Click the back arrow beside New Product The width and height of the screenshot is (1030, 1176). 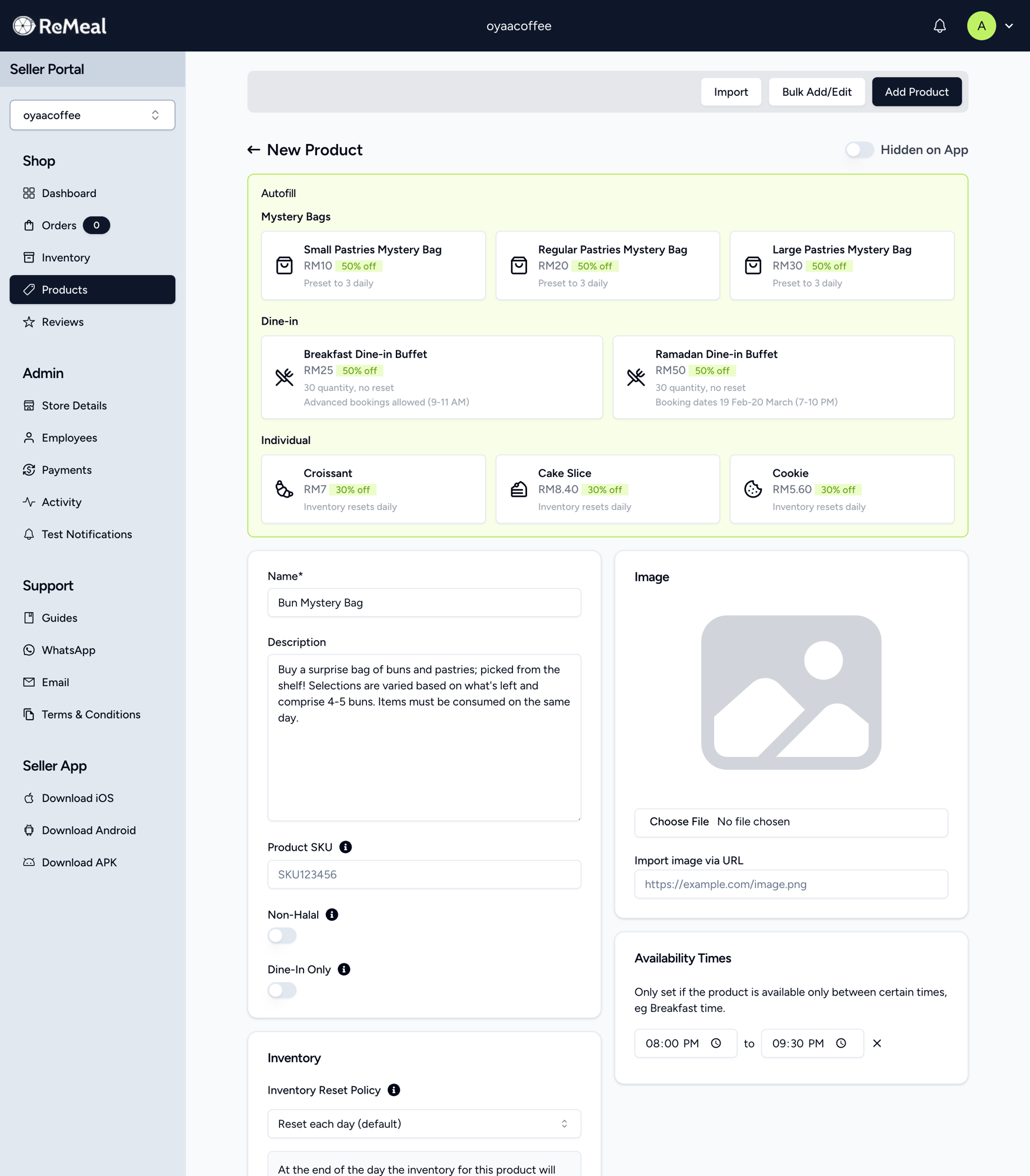254,150
